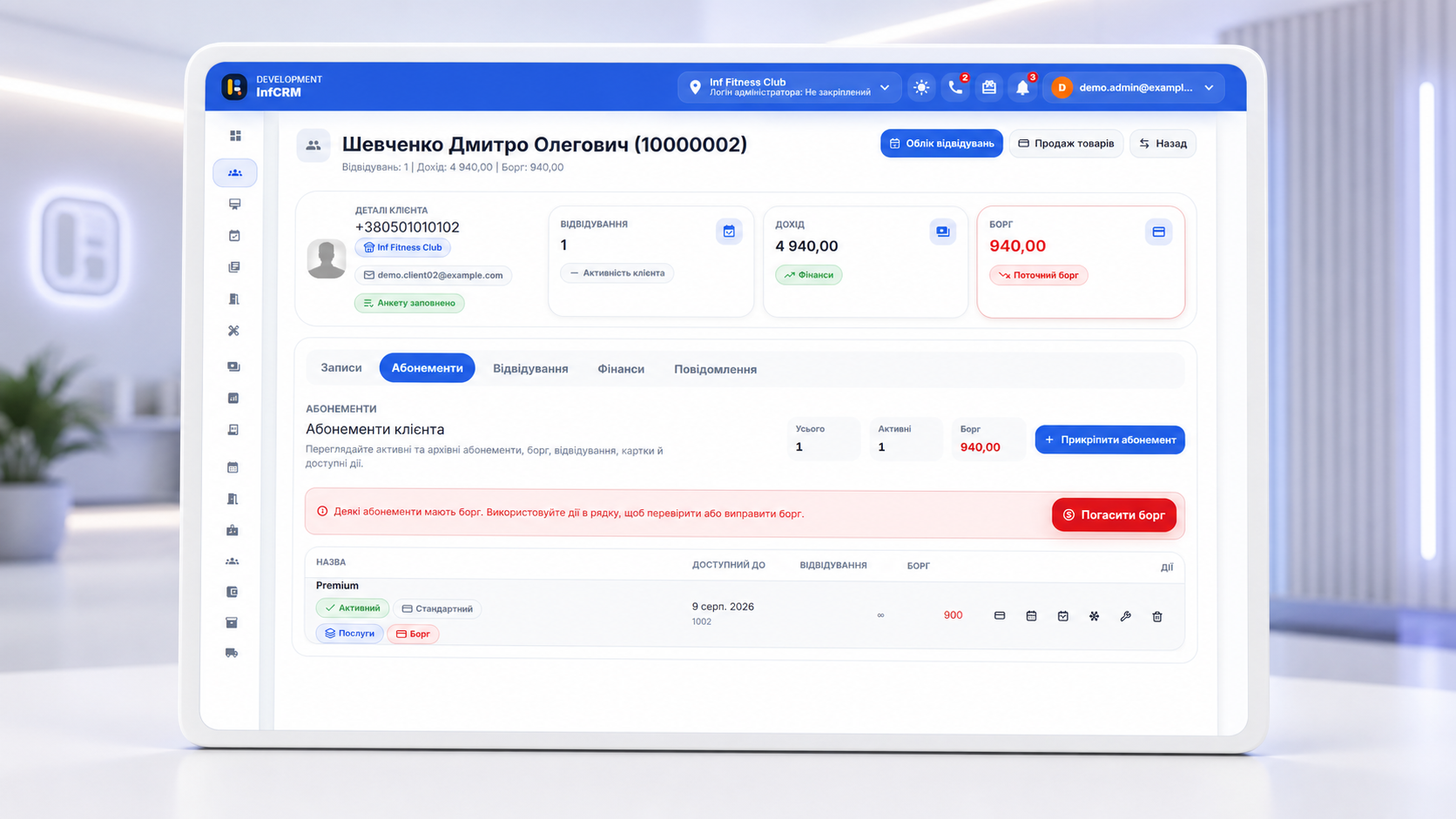
Task: Click the Облік відвідувань button
Action: pos(941,144)
